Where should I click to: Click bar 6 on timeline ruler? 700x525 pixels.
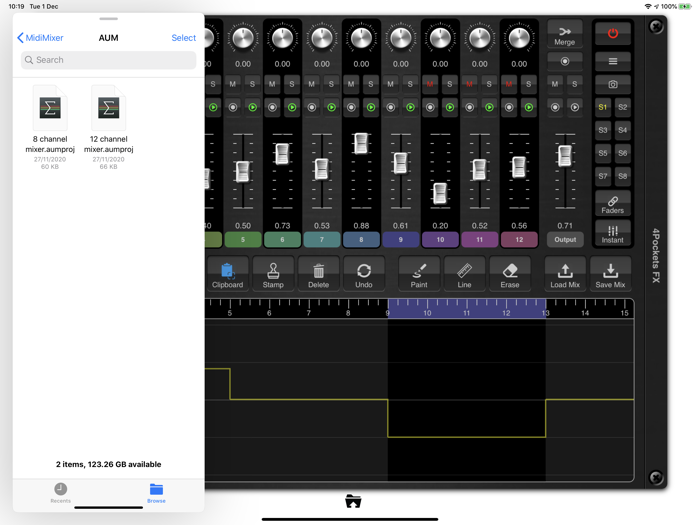point(269,313)
